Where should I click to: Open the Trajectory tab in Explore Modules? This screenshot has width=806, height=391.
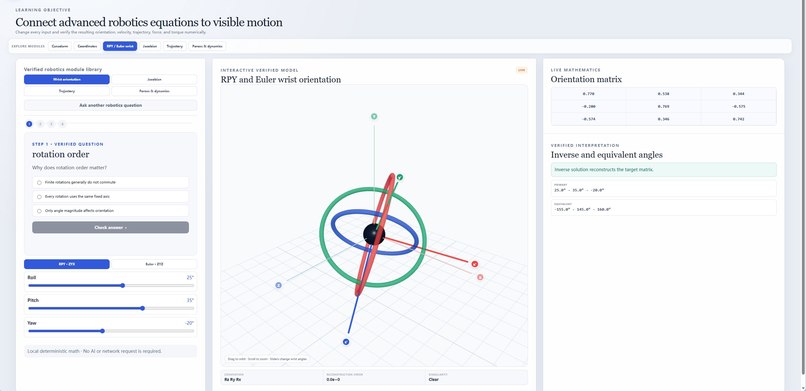[175, 46]
